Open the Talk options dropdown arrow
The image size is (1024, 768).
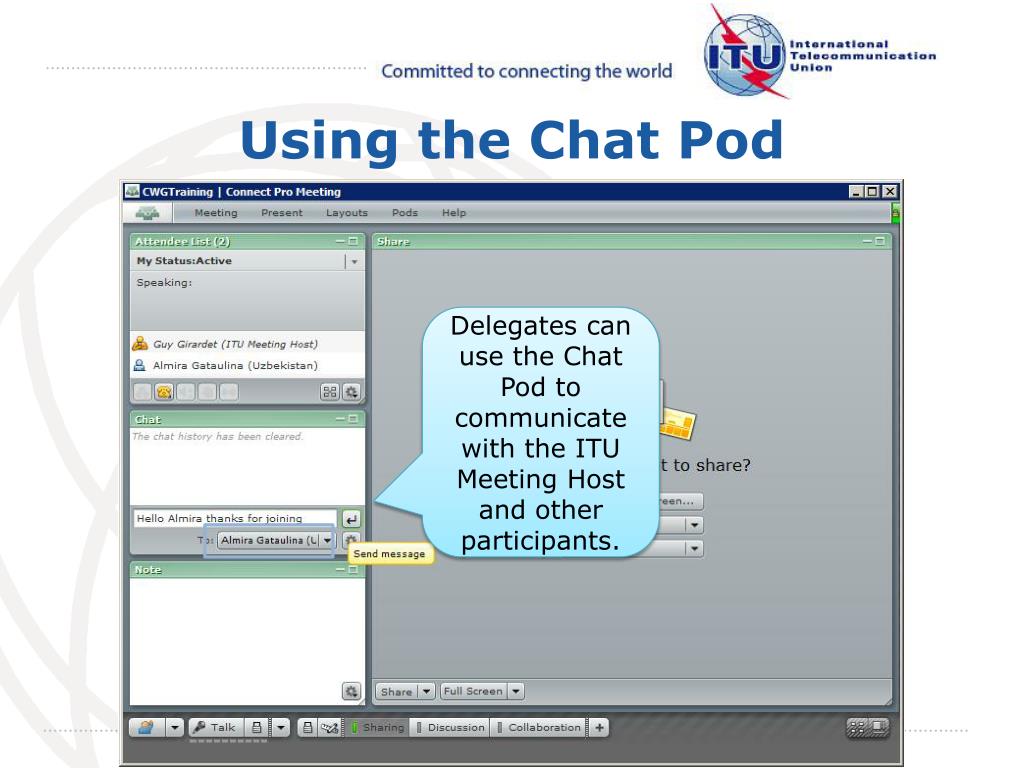click(281, 727)
